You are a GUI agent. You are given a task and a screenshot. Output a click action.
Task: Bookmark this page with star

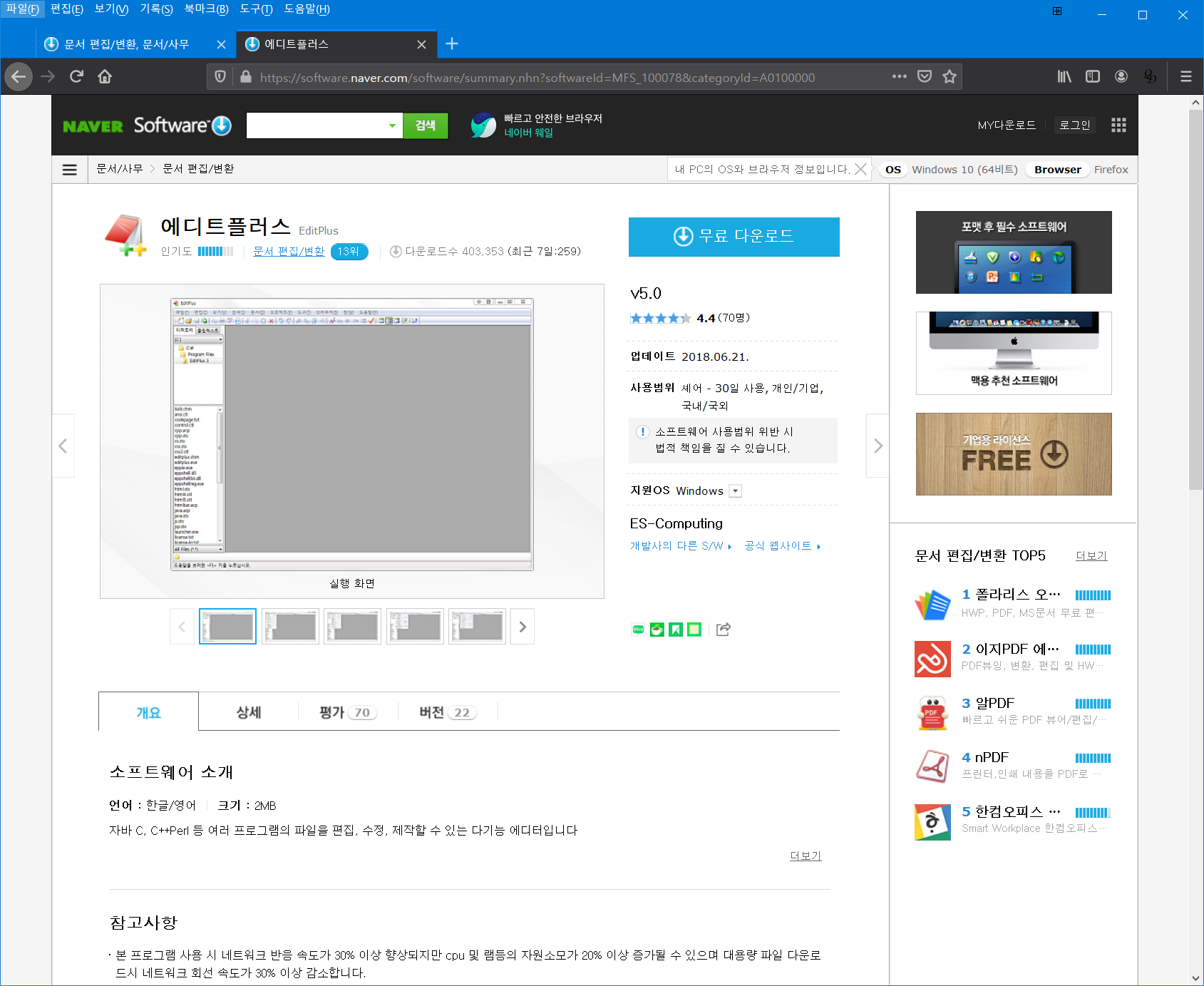(950, 76)
